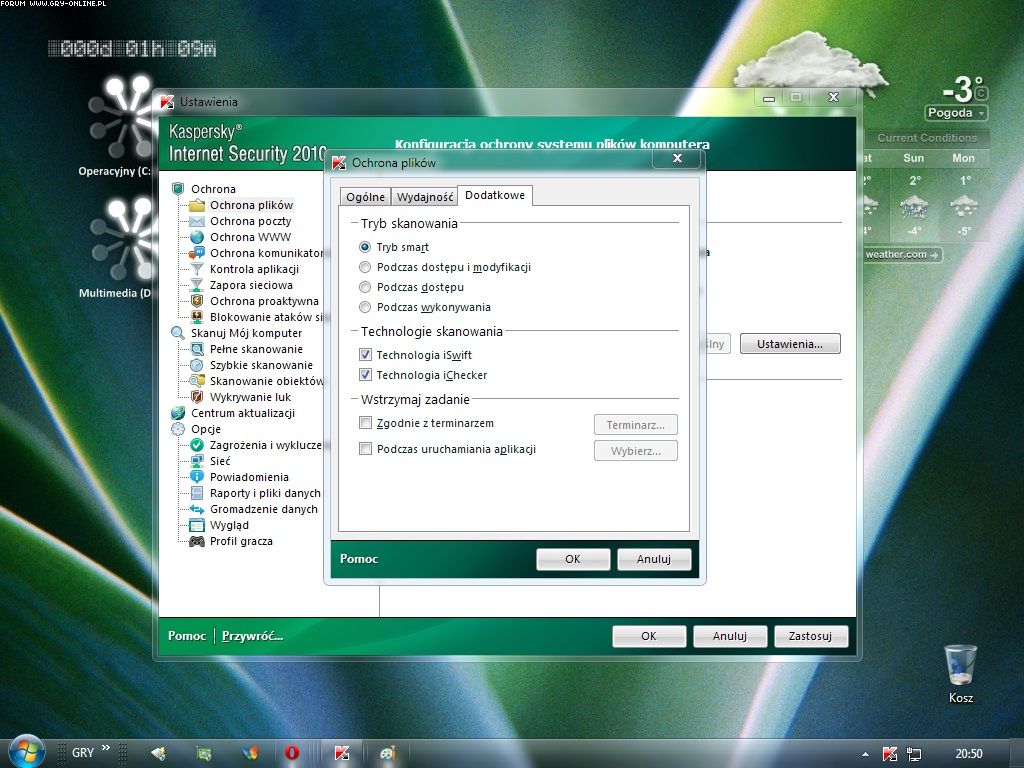Viewport: 1024px width, 768px height.
Task: Open the Wykrywanie luk icon
Action: [x=197, y=397]
